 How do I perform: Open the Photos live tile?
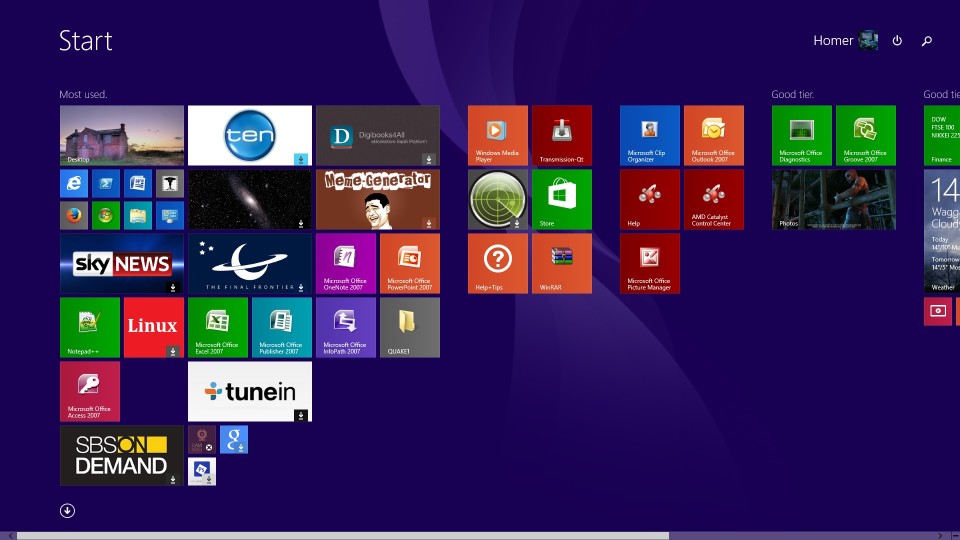(x=834, y=200)
